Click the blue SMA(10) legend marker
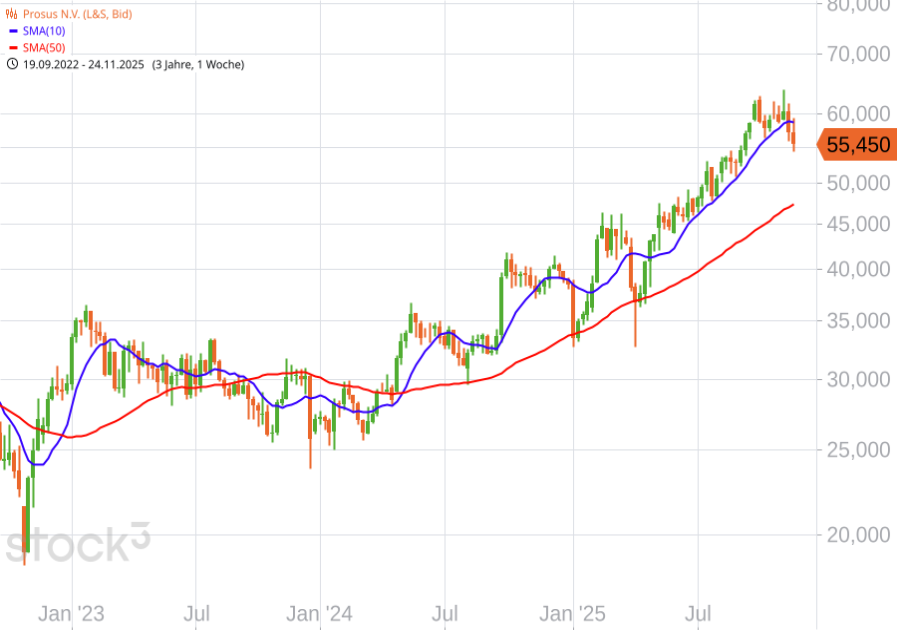This screenshot has width=897, height=630. coord(12,32)
